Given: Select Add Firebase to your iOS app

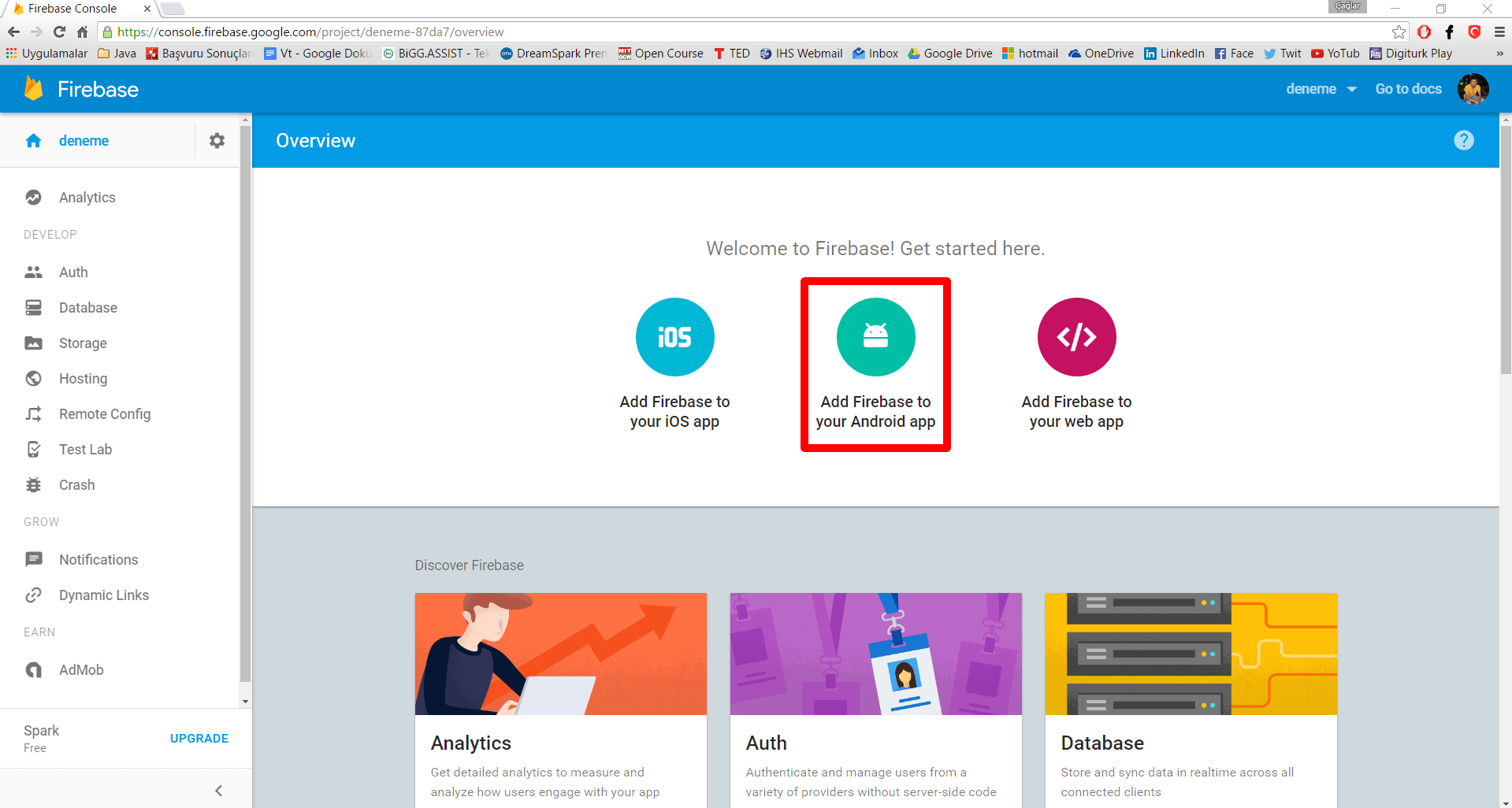Looking at the screenshot, I should pos(674,364).
